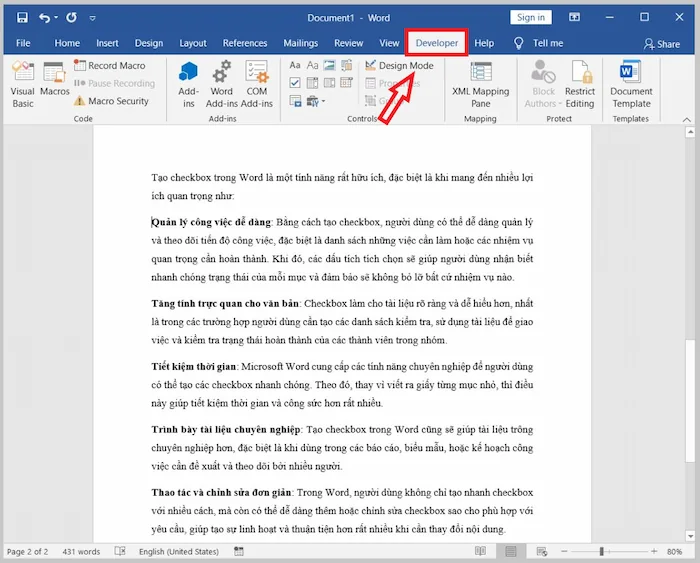This screenshot has width=700, height=563.
Task: Click macro recording status bar icon
Action: [239, 551]
